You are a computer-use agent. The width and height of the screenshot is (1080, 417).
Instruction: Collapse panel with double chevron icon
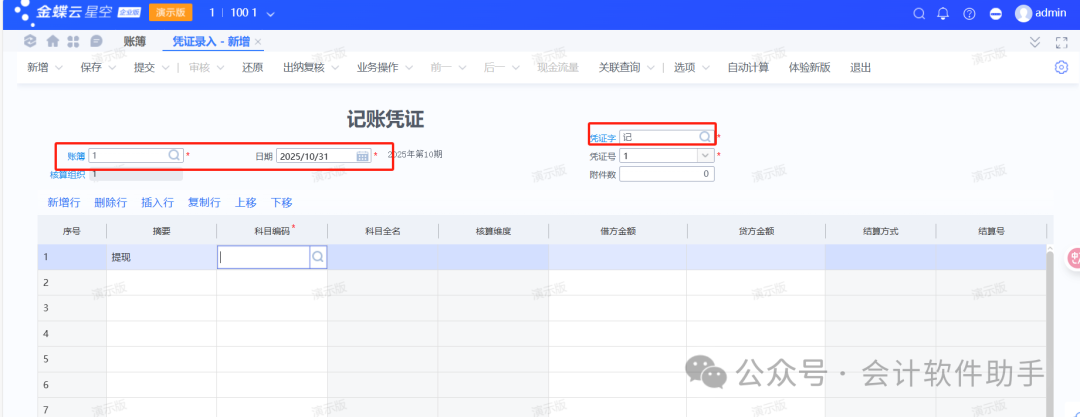[1035, 42]
